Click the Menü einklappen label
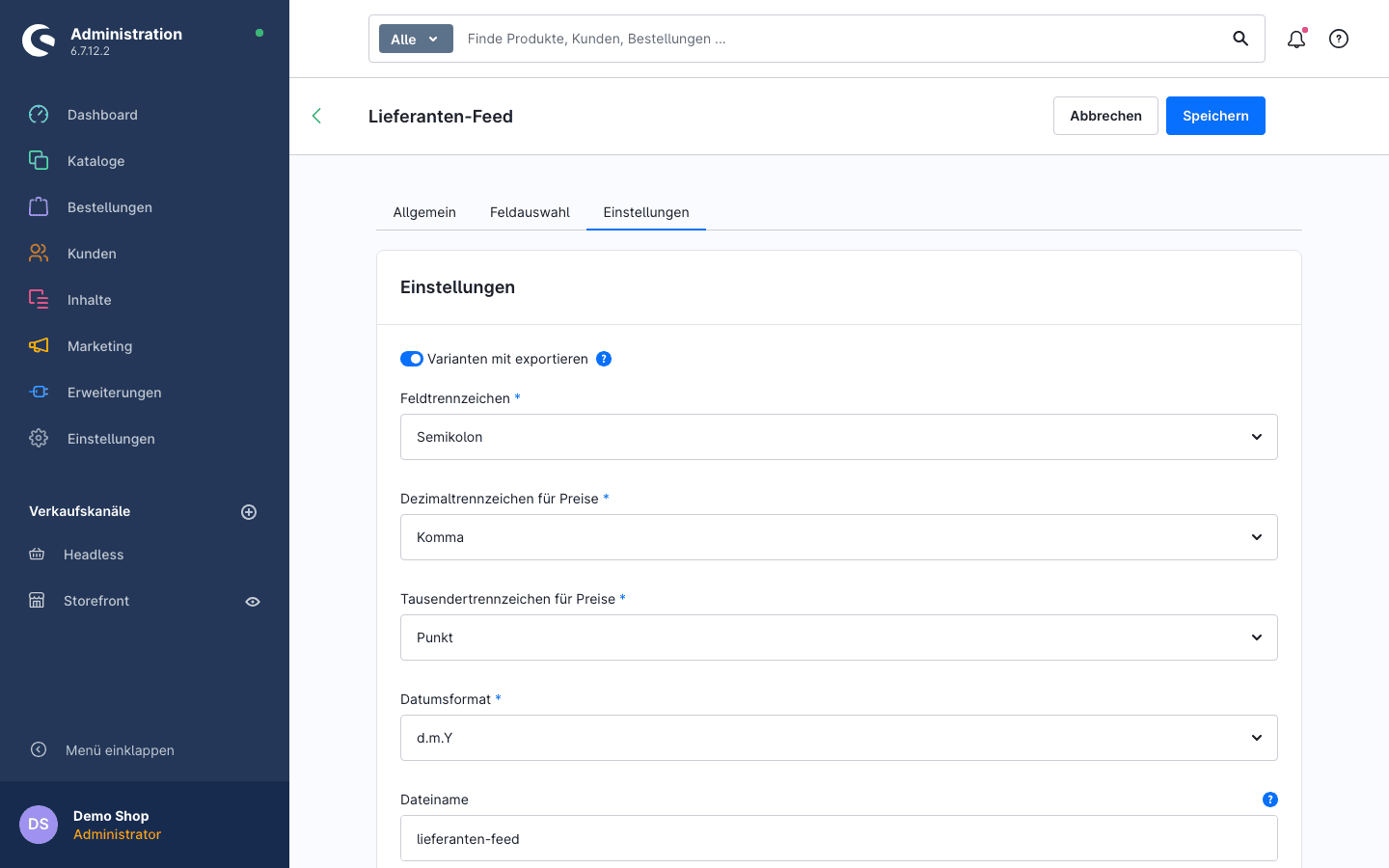This screenshot has width=1389, height=868. (x=120, y=750)
